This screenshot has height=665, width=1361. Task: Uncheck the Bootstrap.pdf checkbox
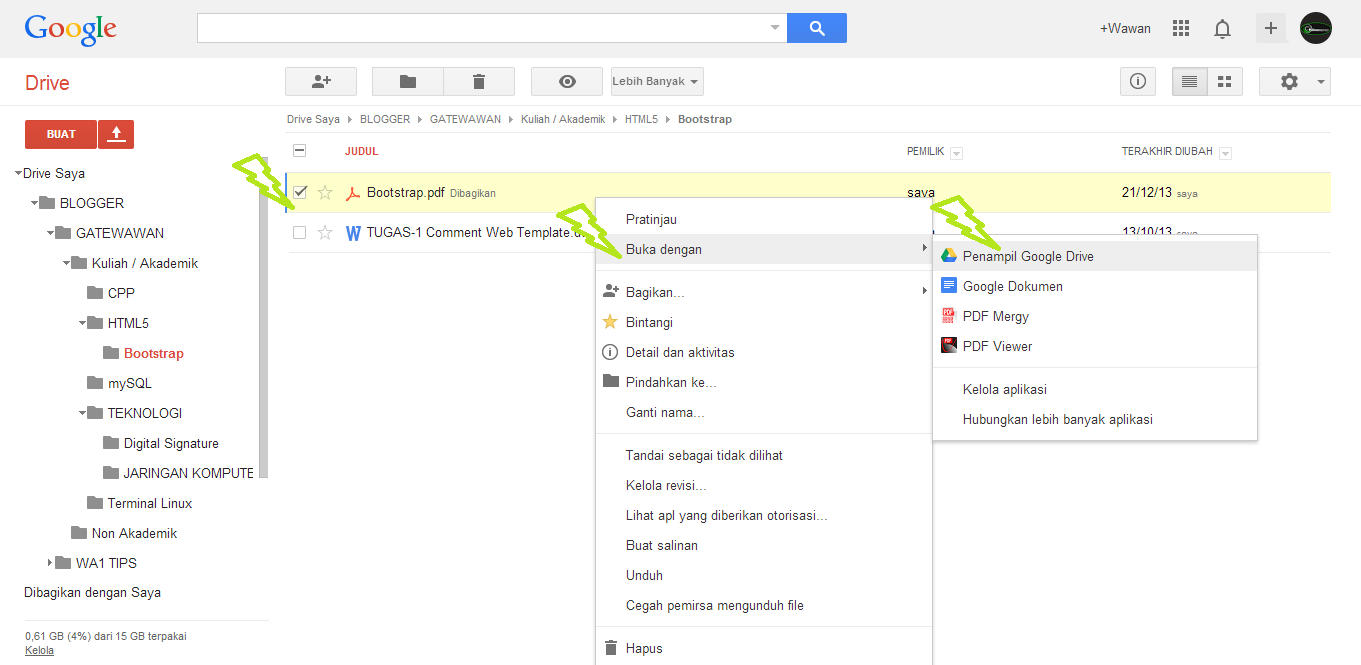pos(300,192)
